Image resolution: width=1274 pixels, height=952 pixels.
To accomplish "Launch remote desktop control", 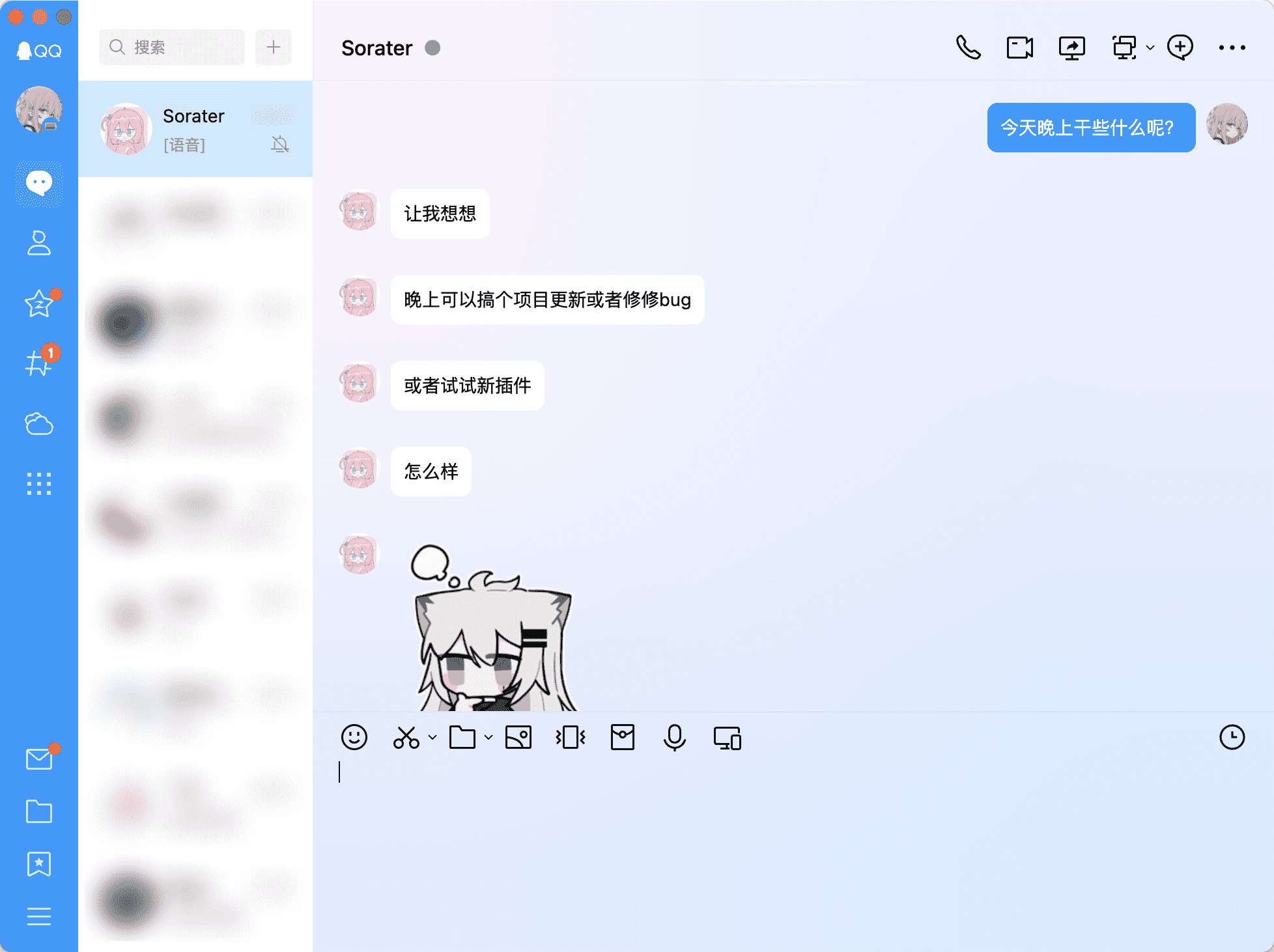I will pos(1125,47).
